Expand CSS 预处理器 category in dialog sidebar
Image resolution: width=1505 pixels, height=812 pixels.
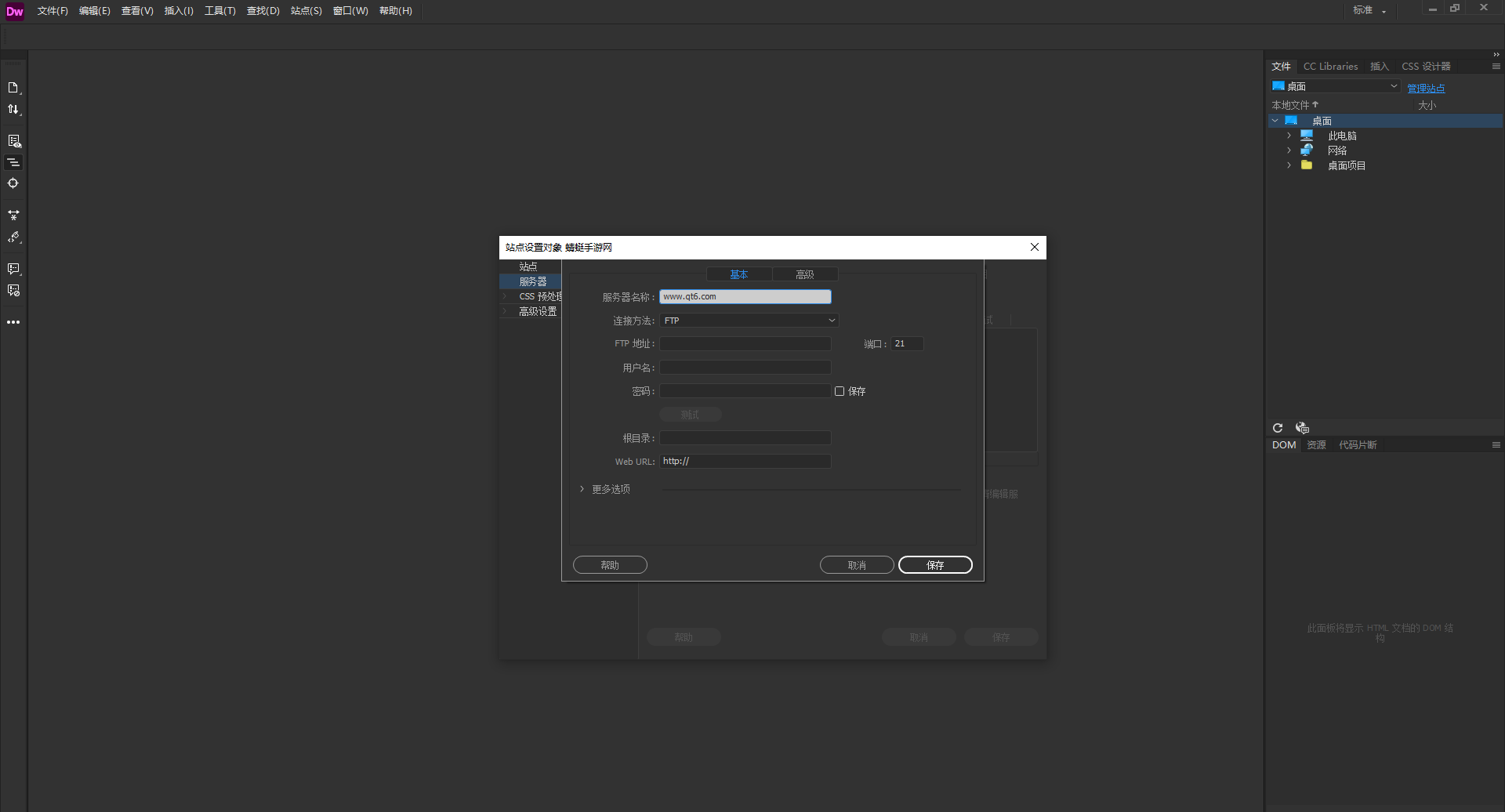[505, 296]
